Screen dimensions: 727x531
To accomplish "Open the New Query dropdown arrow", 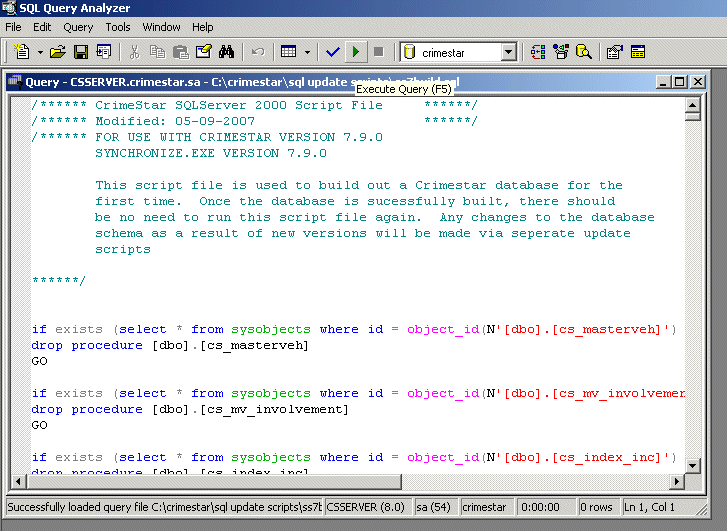I will point(40,52).
